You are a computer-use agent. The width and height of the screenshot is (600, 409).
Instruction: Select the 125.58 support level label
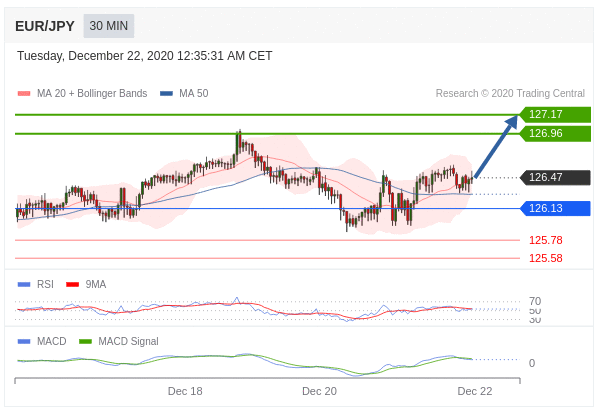(x=545, y=258)
